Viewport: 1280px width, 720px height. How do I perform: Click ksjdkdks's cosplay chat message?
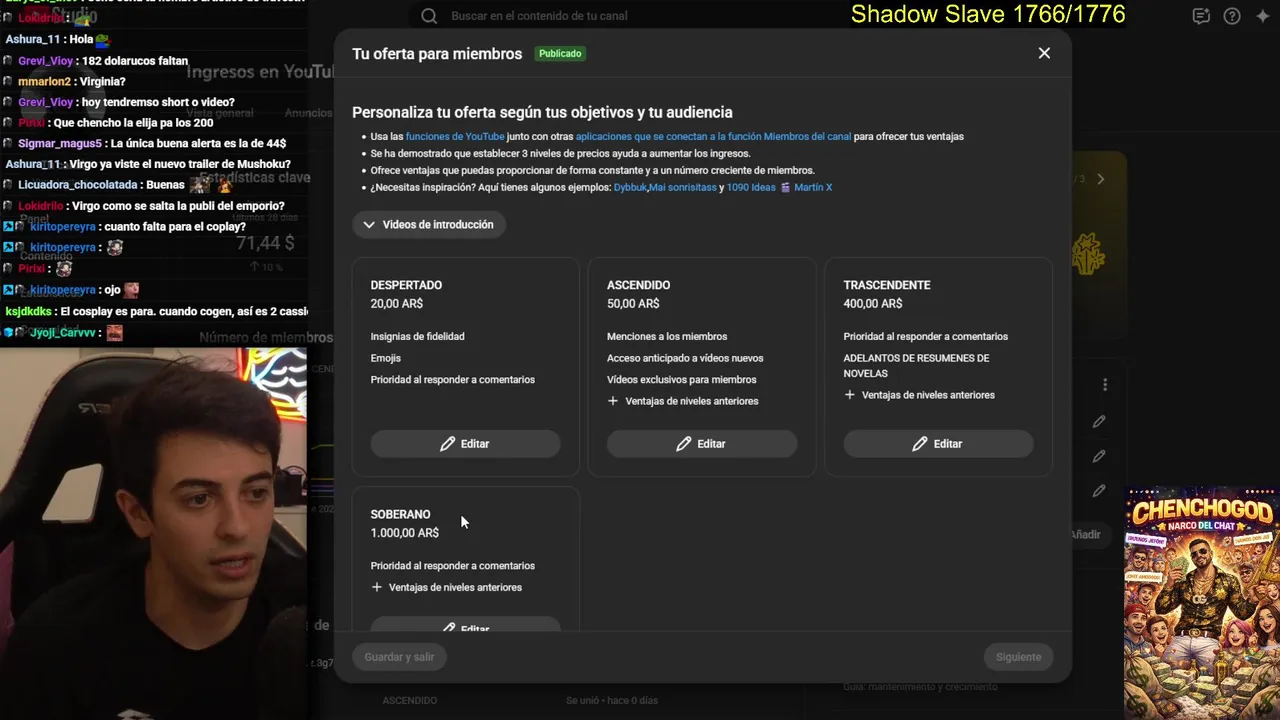(x=155, y=311)
